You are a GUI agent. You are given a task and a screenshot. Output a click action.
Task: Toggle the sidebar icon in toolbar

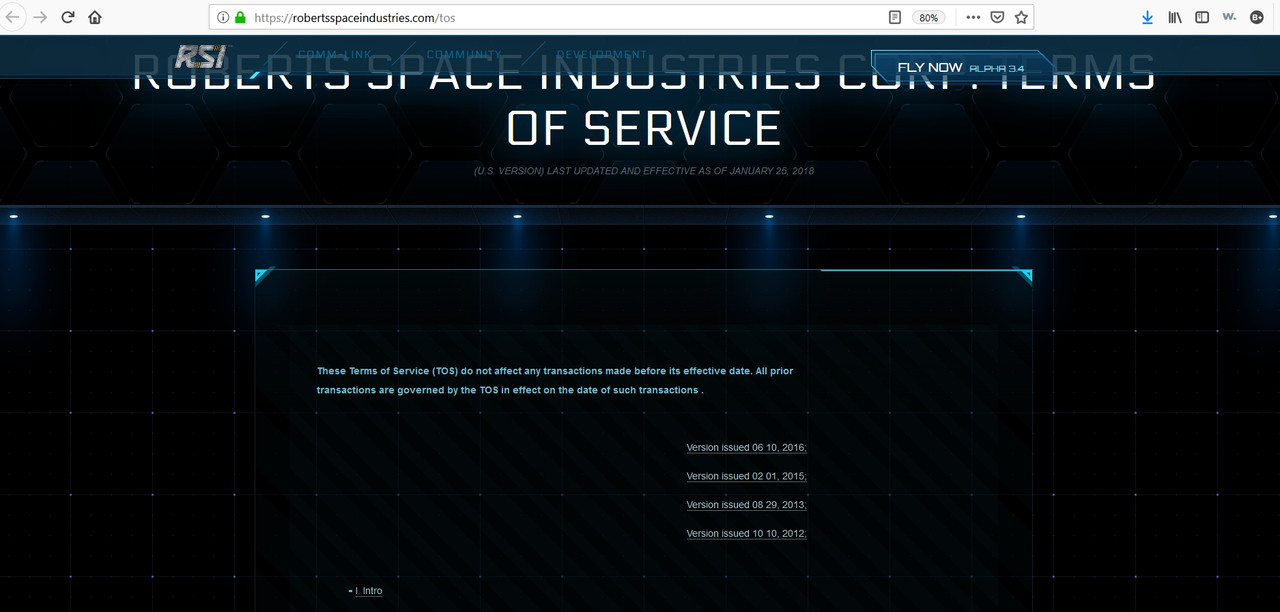point(1202,17)
